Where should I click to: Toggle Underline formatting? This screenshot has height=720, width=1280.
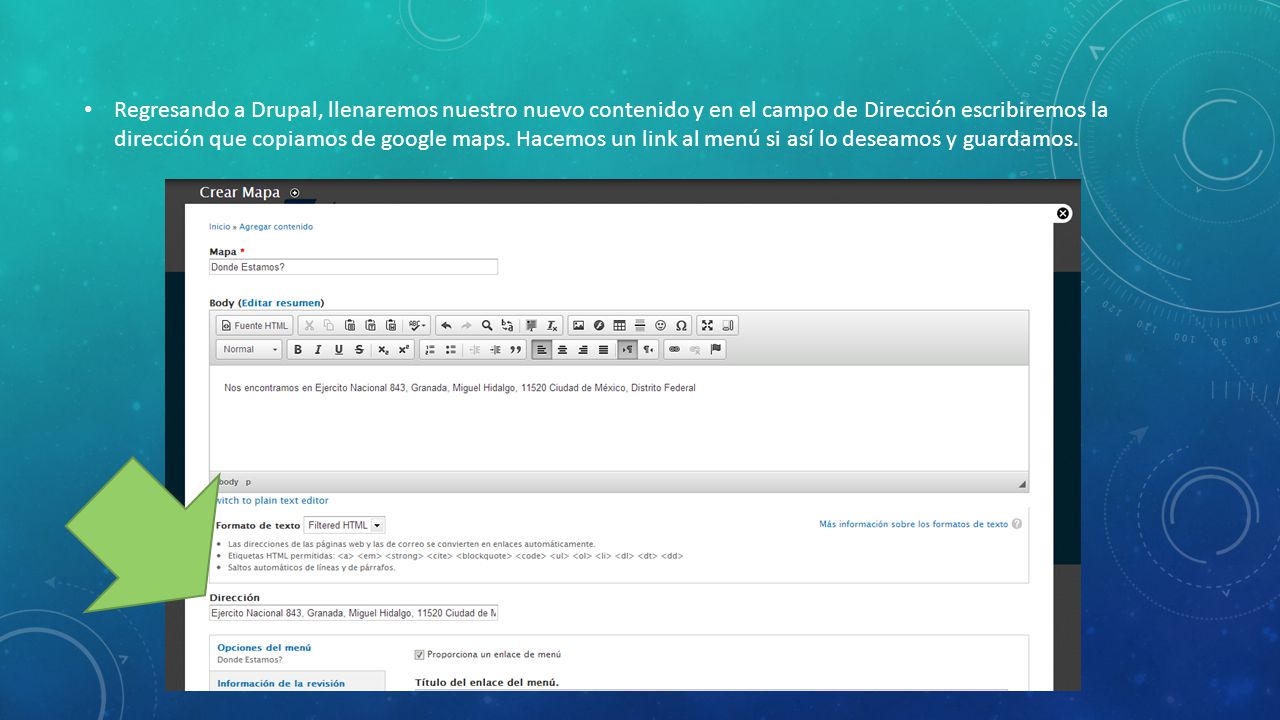tap(338, 349)
